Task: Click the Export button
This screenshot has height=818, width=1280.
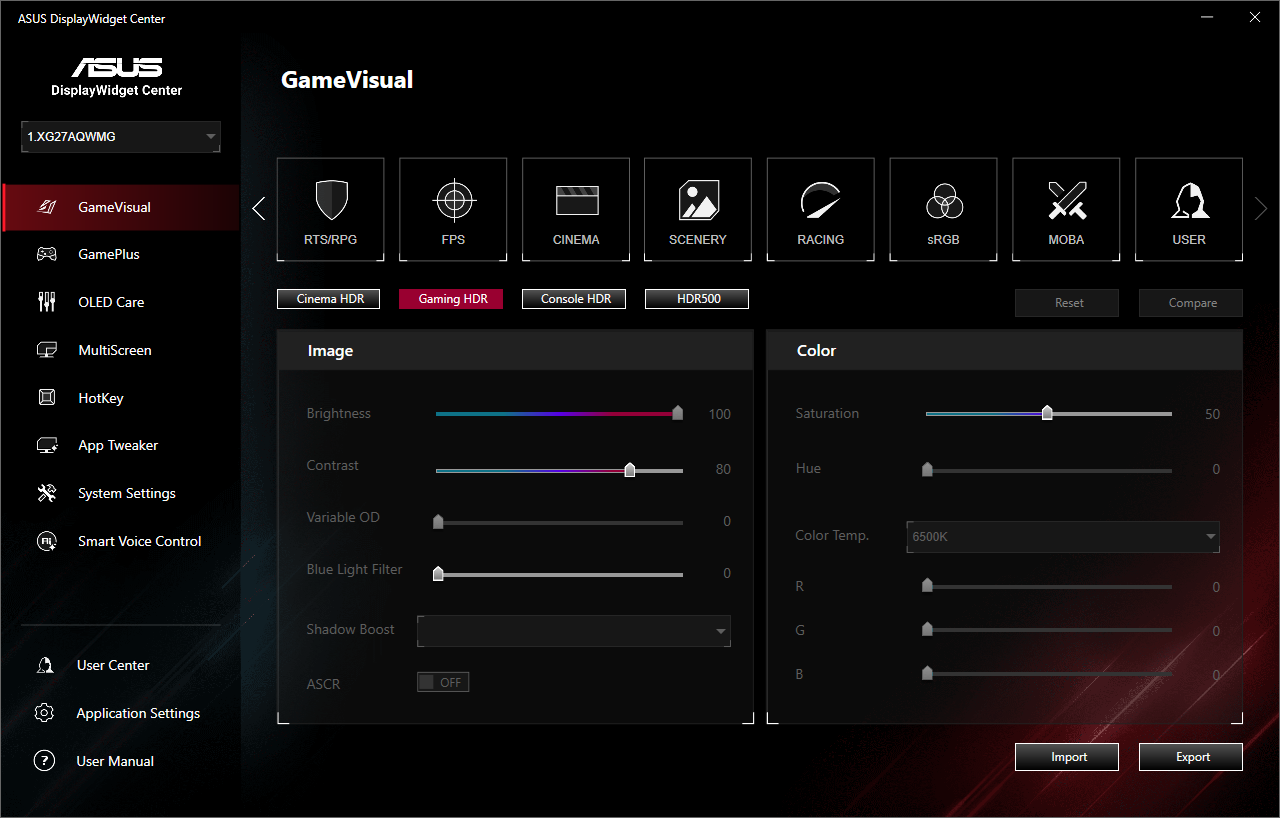Action: point(1191,757)
